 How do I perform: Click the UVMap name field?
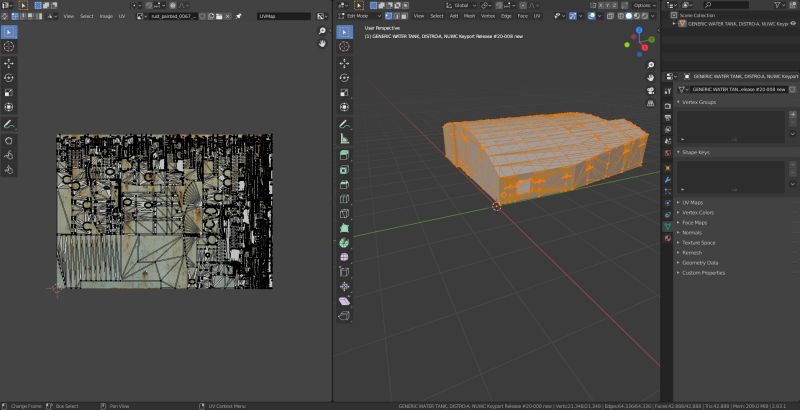[284, 16]
